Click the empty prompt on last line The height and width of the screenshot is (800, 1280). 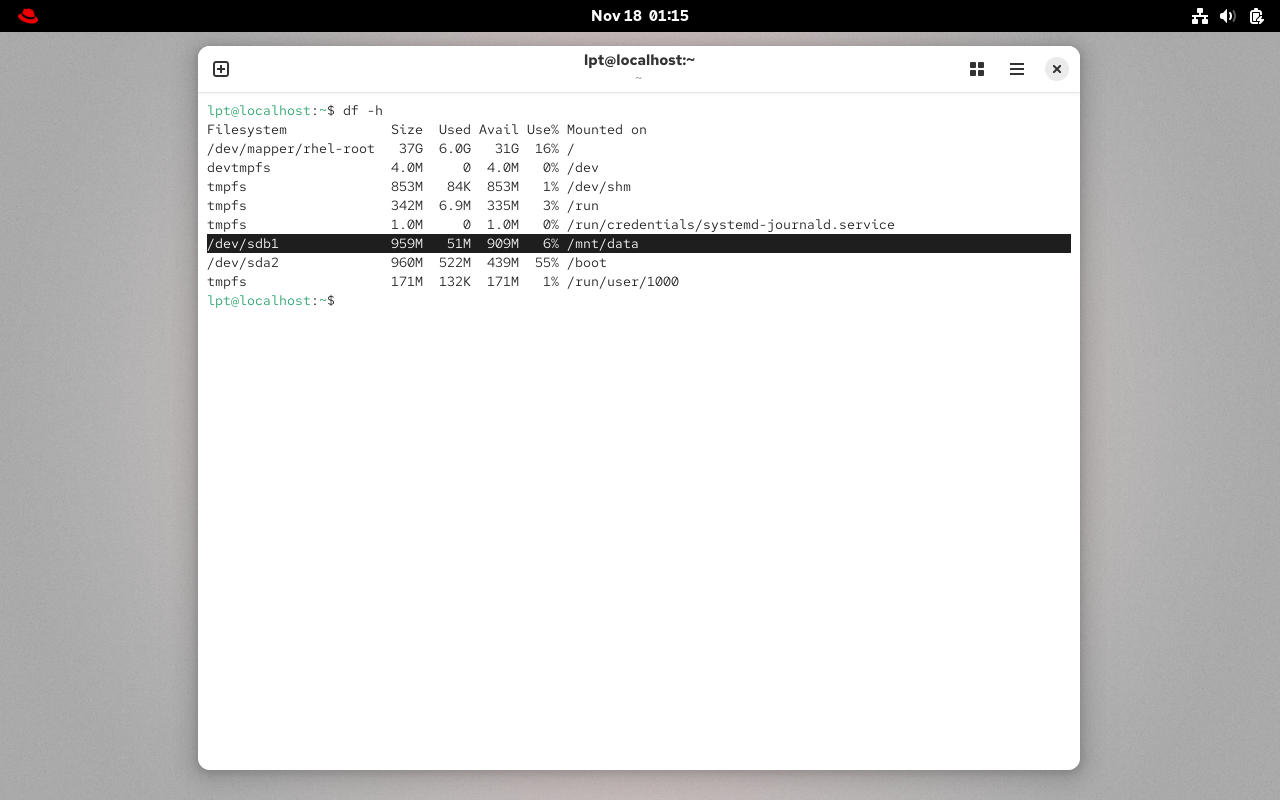(x=343, y=301)
